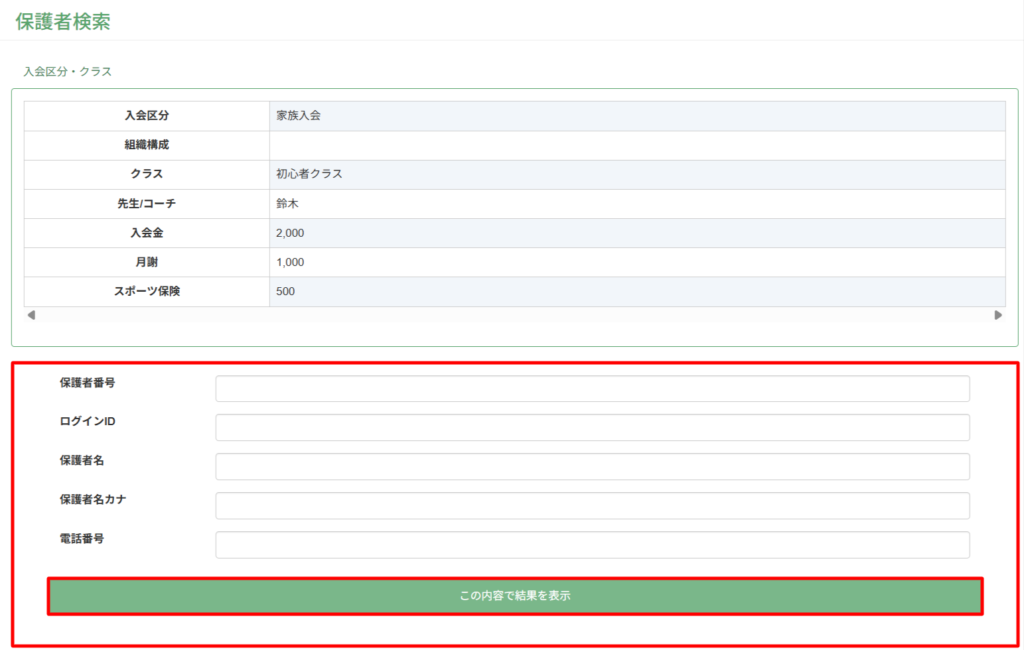The width and height of the screenshot is (1024, 650).
Task: Click the スポーツ保険 value 500
Action: (x=285, y=291)
